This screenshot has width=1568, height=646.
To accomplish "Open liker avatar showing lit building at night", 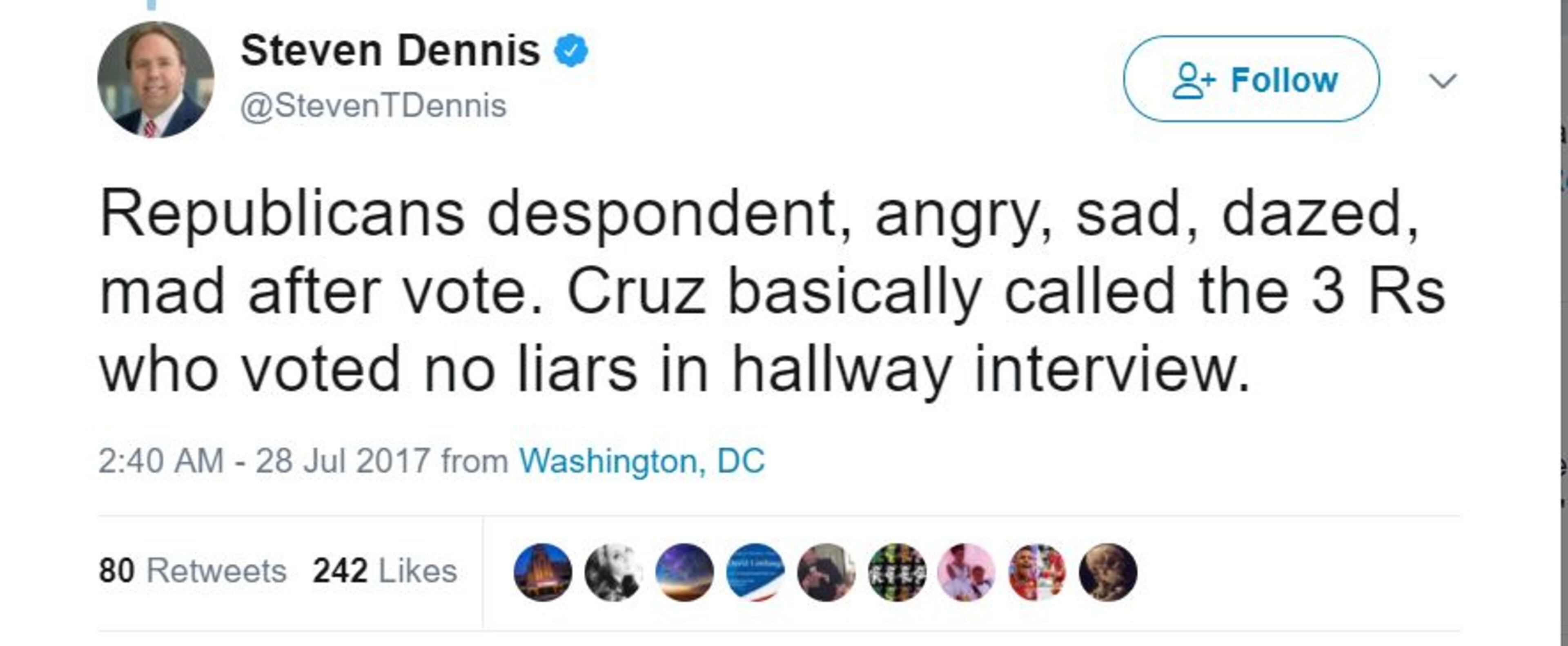I will (x=542, y=572).
